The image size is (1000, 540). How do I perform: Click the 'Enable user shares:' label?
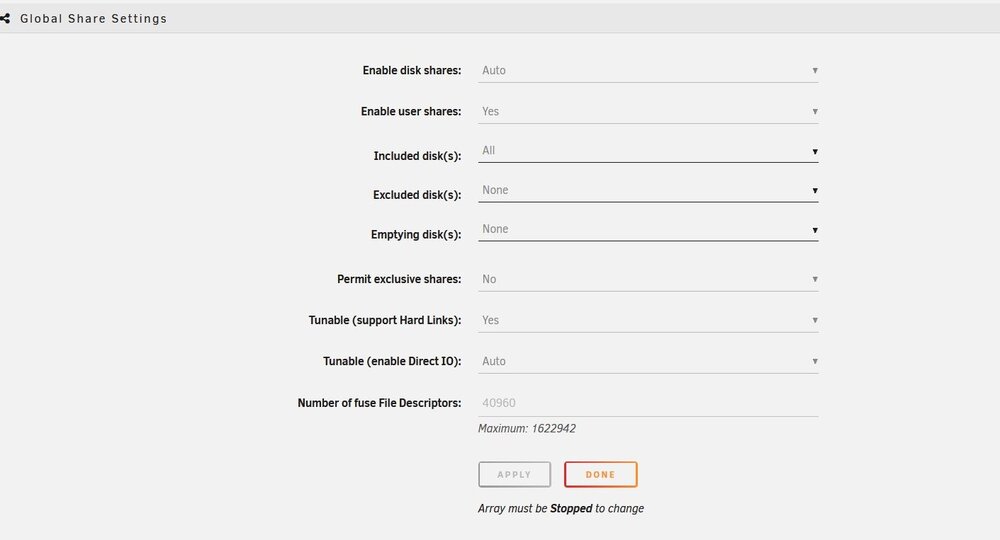(411, 111)
